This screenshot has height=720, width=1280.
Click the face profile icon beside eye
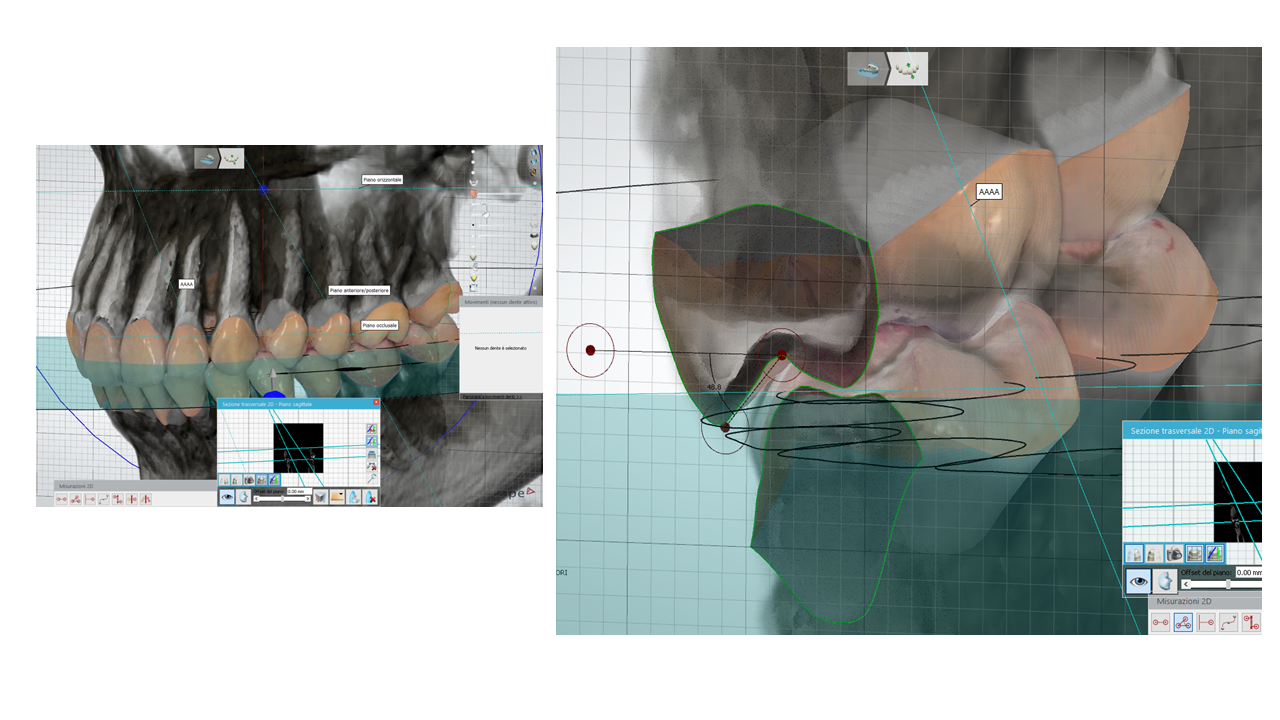(x=1164, y=581)
